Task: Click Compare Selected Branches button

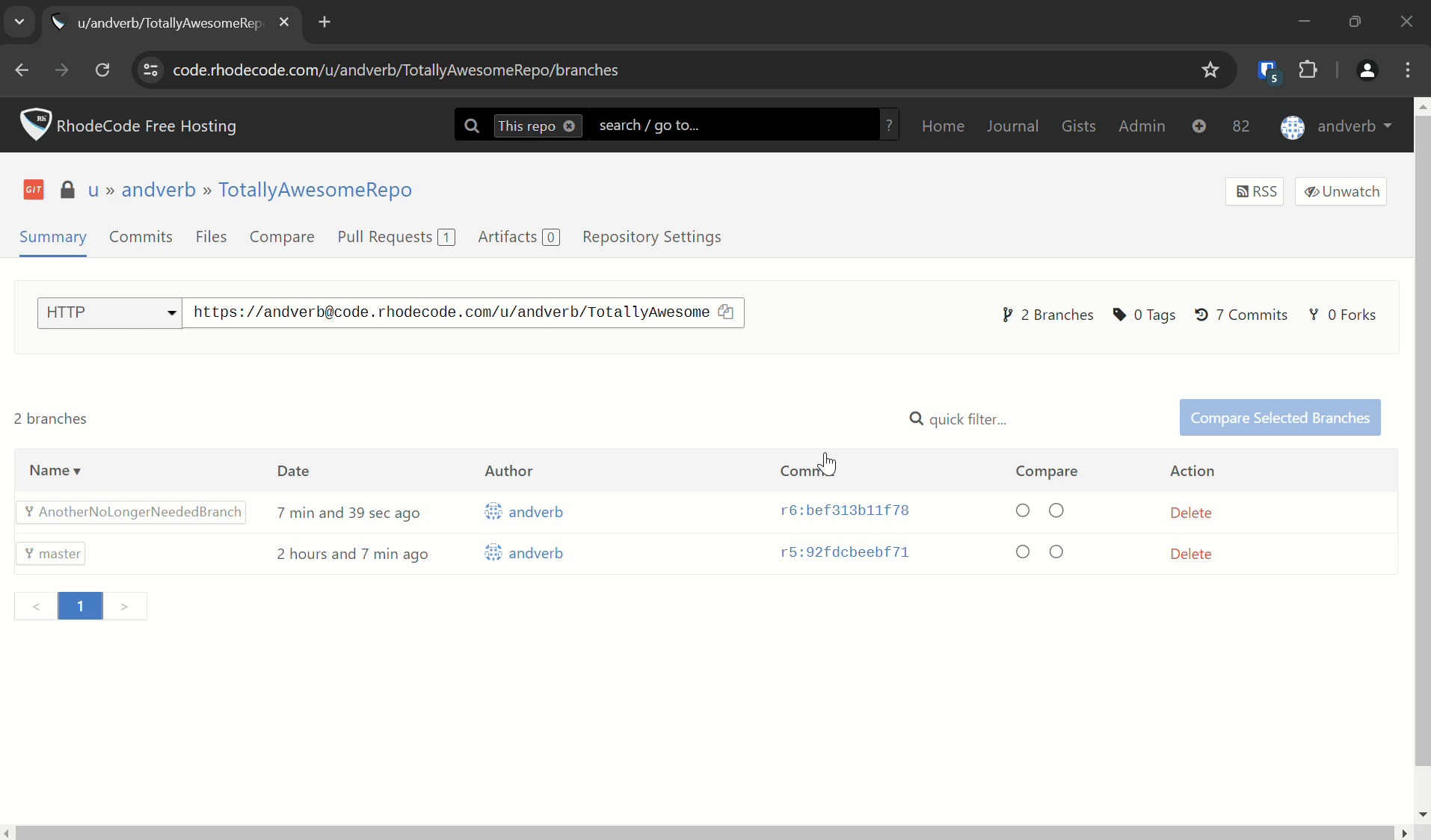Action: [1280, 418]
